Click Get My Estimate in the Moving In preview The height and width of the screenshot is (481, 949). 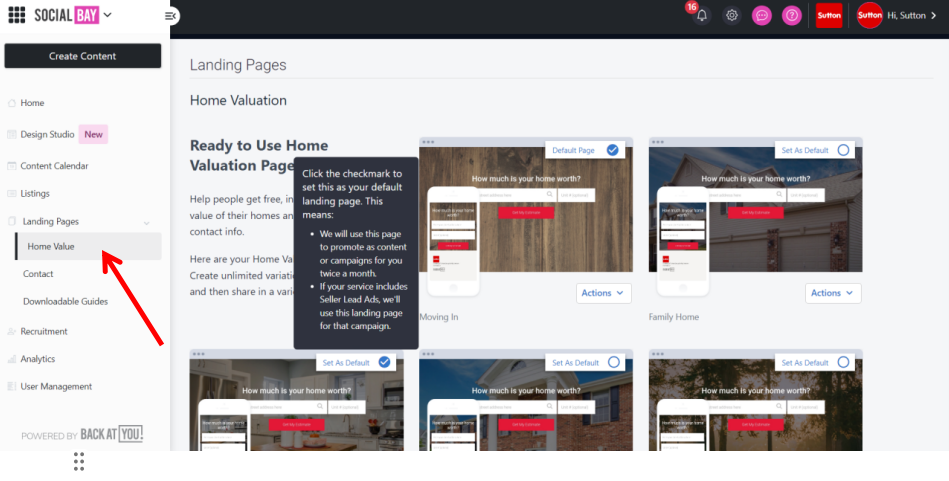coord(526,212)
